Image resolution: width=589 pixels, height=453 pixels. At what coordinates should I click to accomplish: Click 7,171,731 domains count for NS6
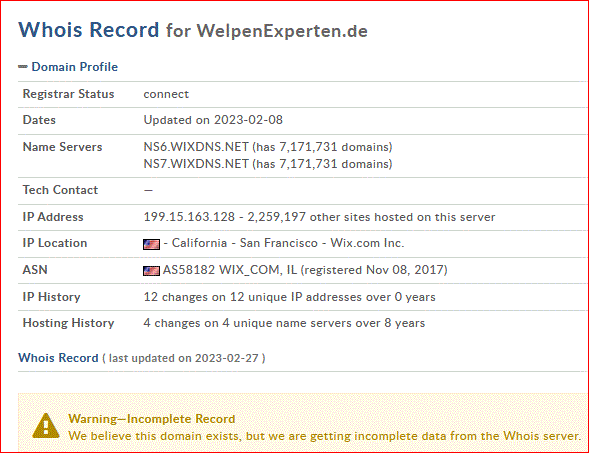coord(322,147)
